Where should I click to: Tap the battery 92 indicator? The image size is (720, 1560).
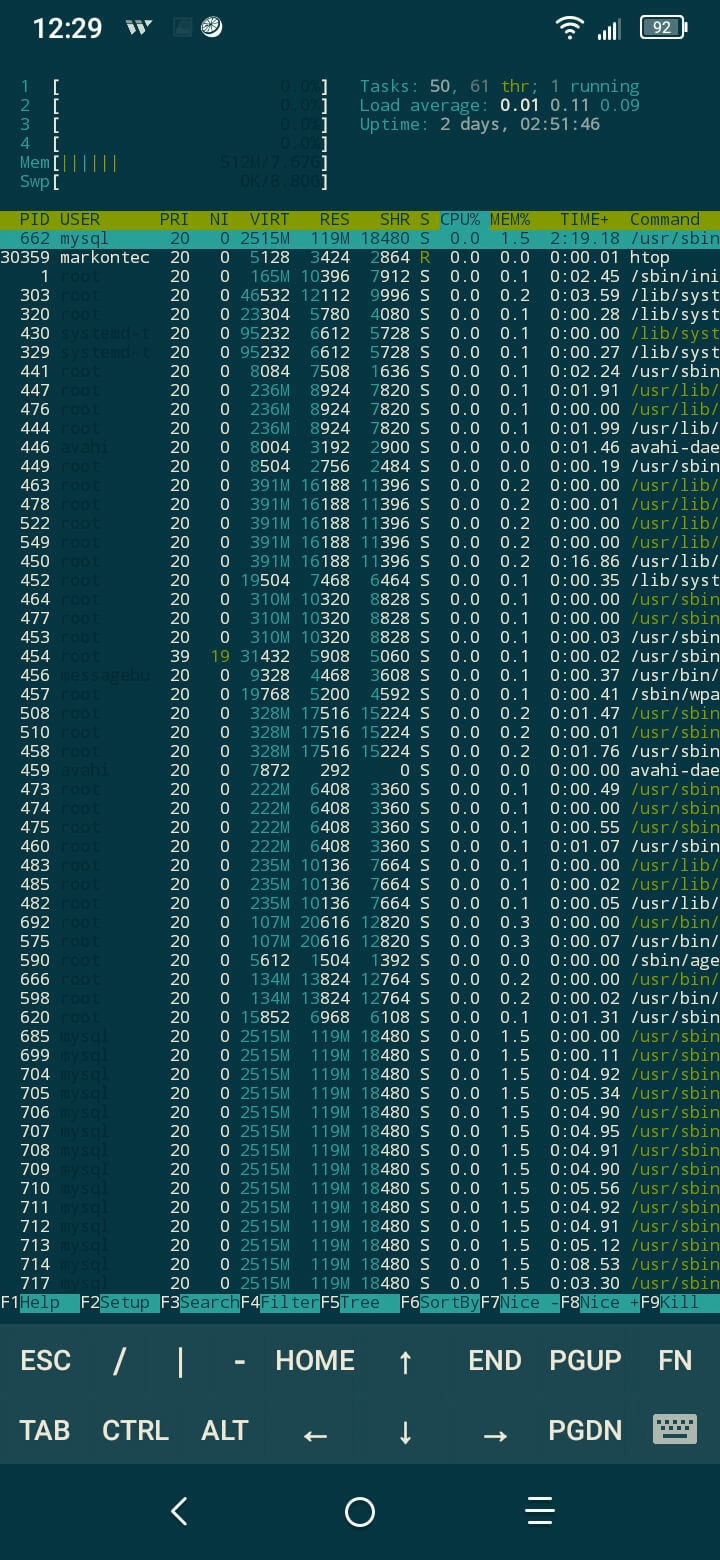663,28
